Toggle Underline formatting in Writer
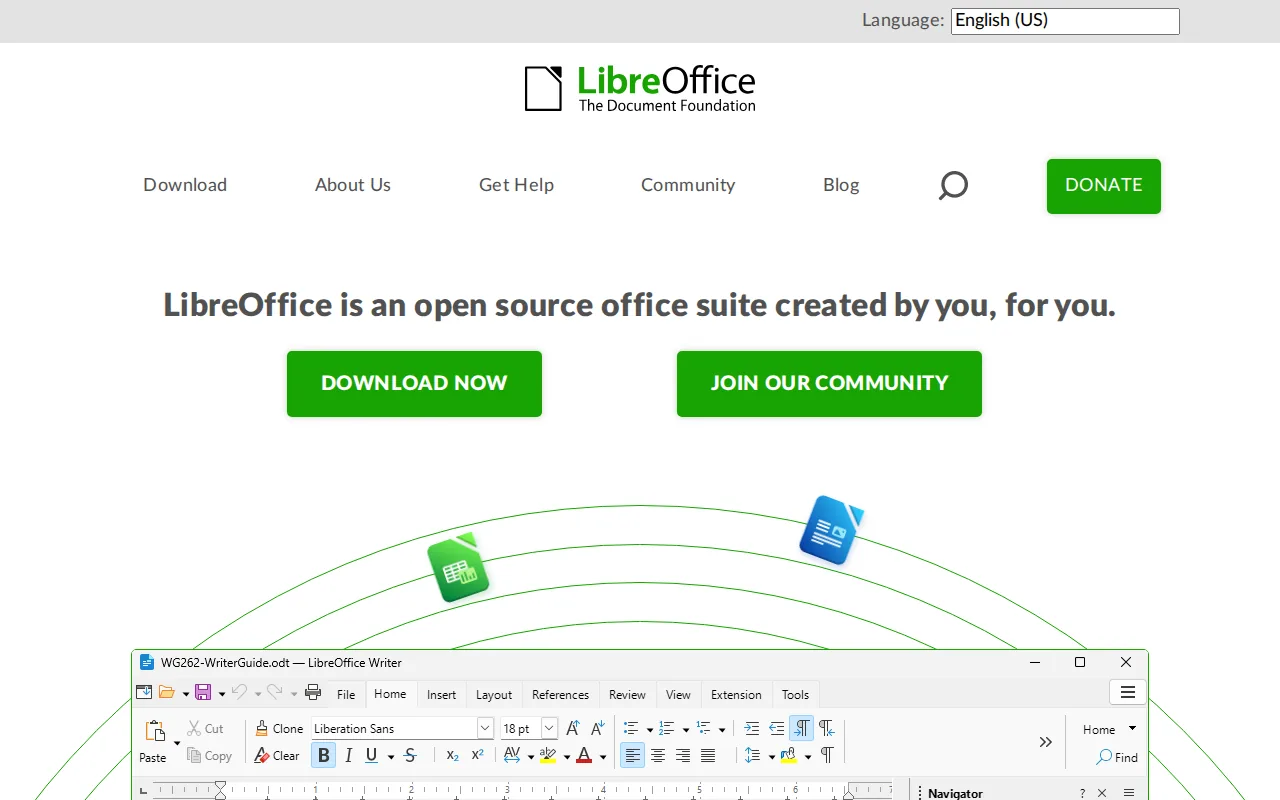This screenshot has width=1280, height=800. [x=372, y=756]
